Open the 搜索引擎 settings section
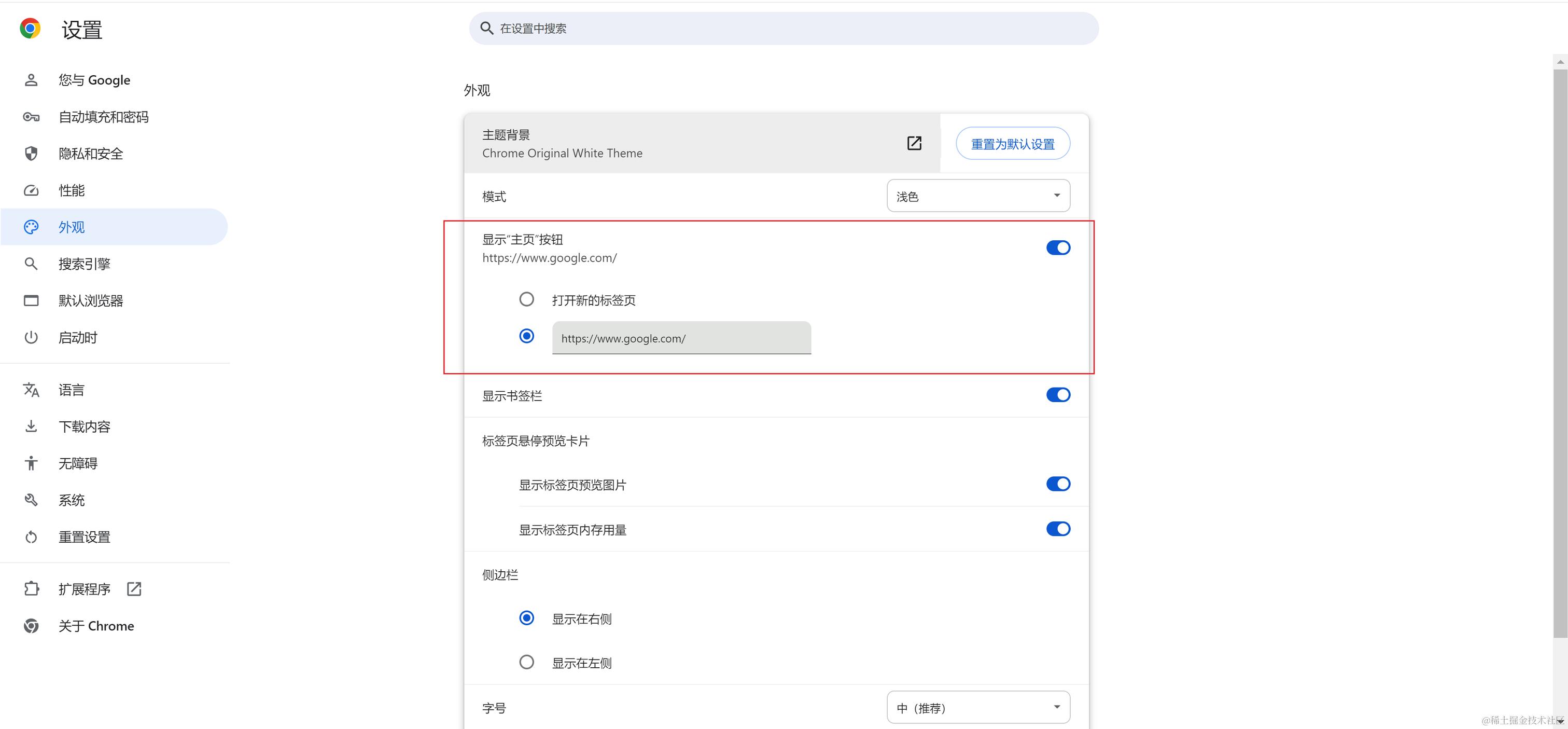Viewport: 1568px width, 729px height. pos(84,264)
